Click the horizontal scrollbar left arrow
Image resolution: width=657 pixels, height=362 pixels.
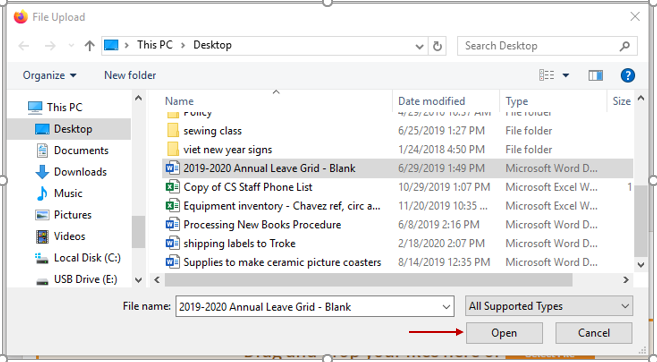[x=157, y=279]
